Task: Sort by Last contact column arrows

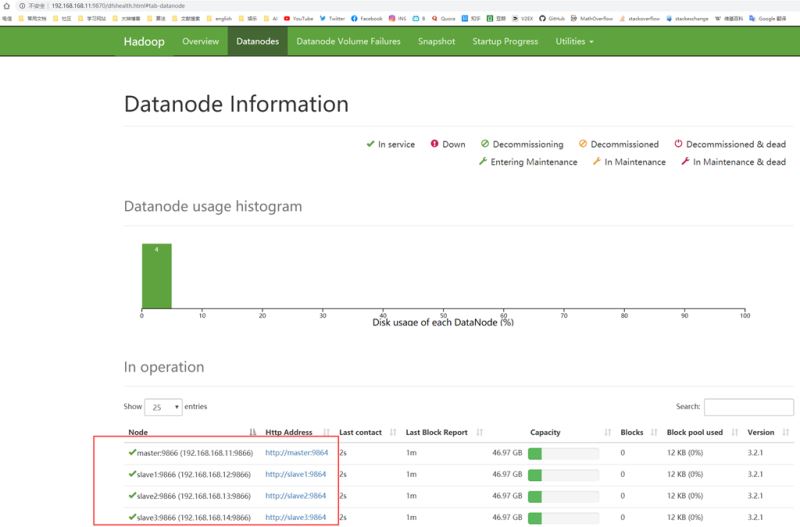Action: coord(394,432)
